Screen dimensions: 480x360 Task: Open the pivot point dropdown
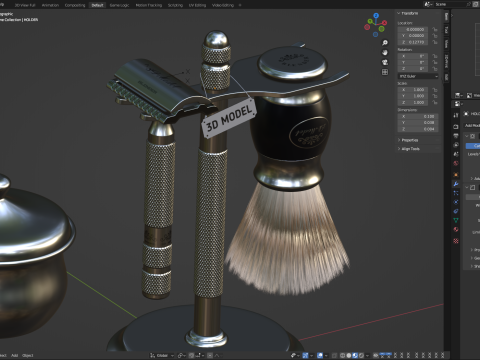[182, 355]
